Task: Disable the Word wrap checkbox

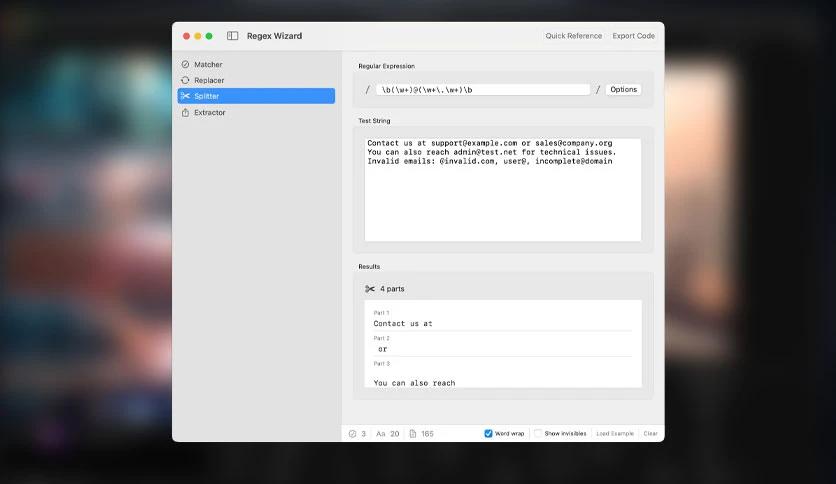Action: (488, 434)
